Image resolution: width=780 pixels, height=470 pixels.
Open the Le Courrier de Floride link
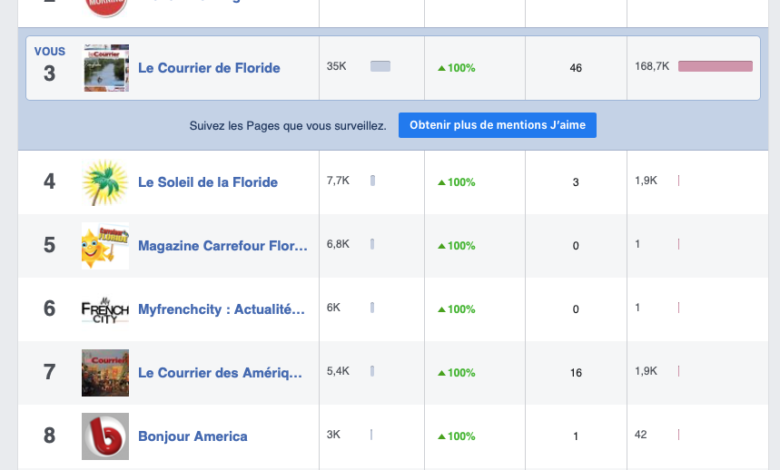(x=209, y=68)
